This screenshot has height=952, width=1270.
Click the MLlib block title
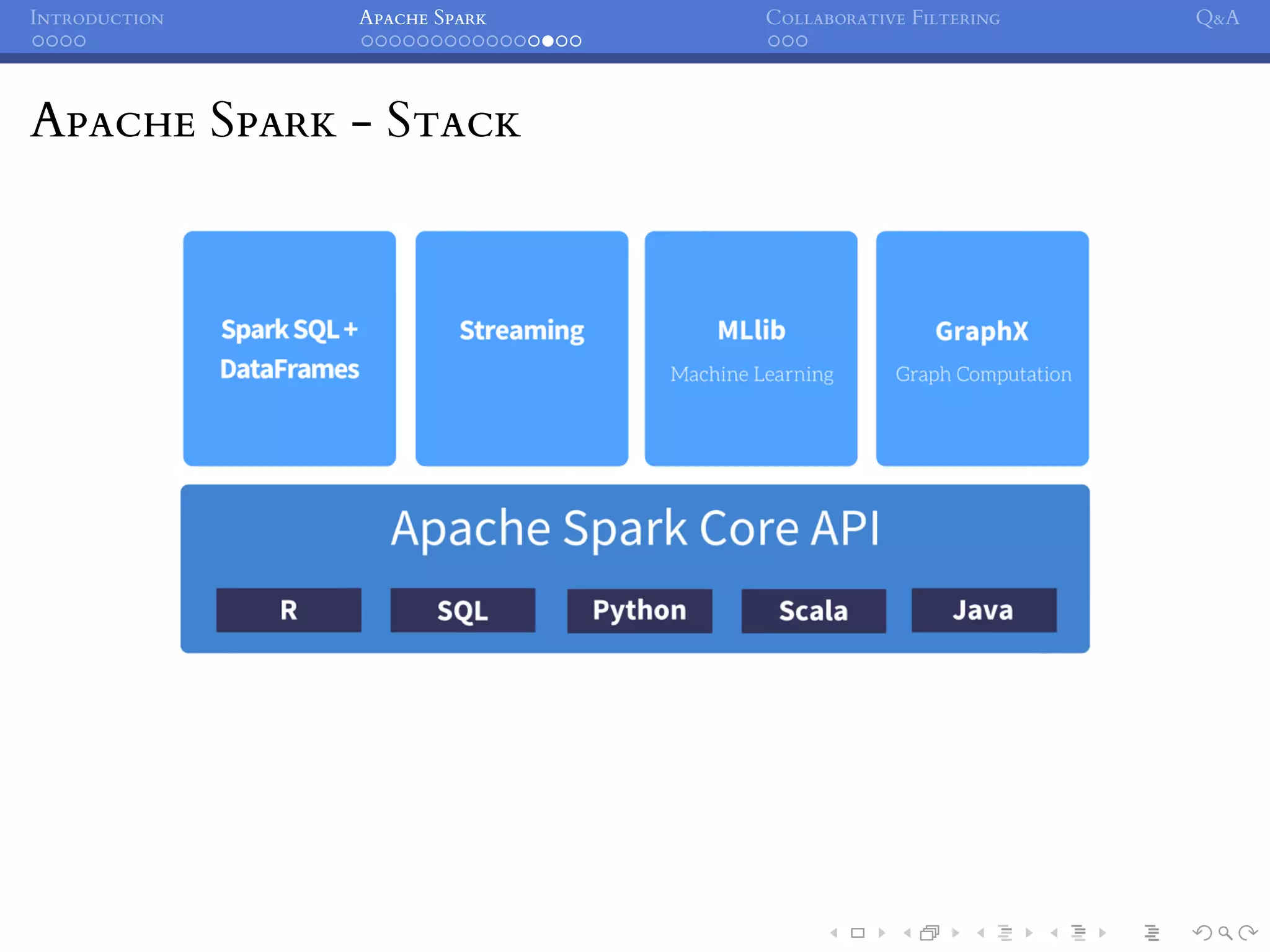[752, 330]
